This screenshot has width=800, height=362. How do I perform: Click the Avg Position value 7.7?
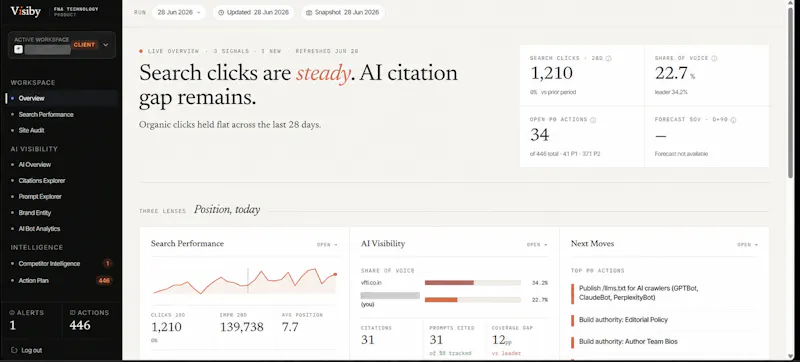pyautogui.click(x=290, y=327)
